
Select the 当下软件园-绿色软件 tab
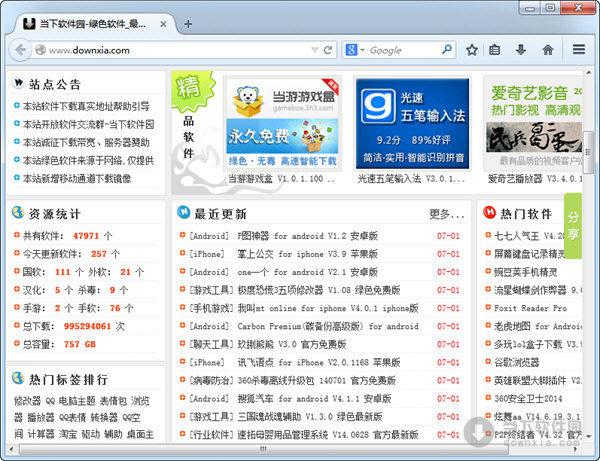[92, 24]
